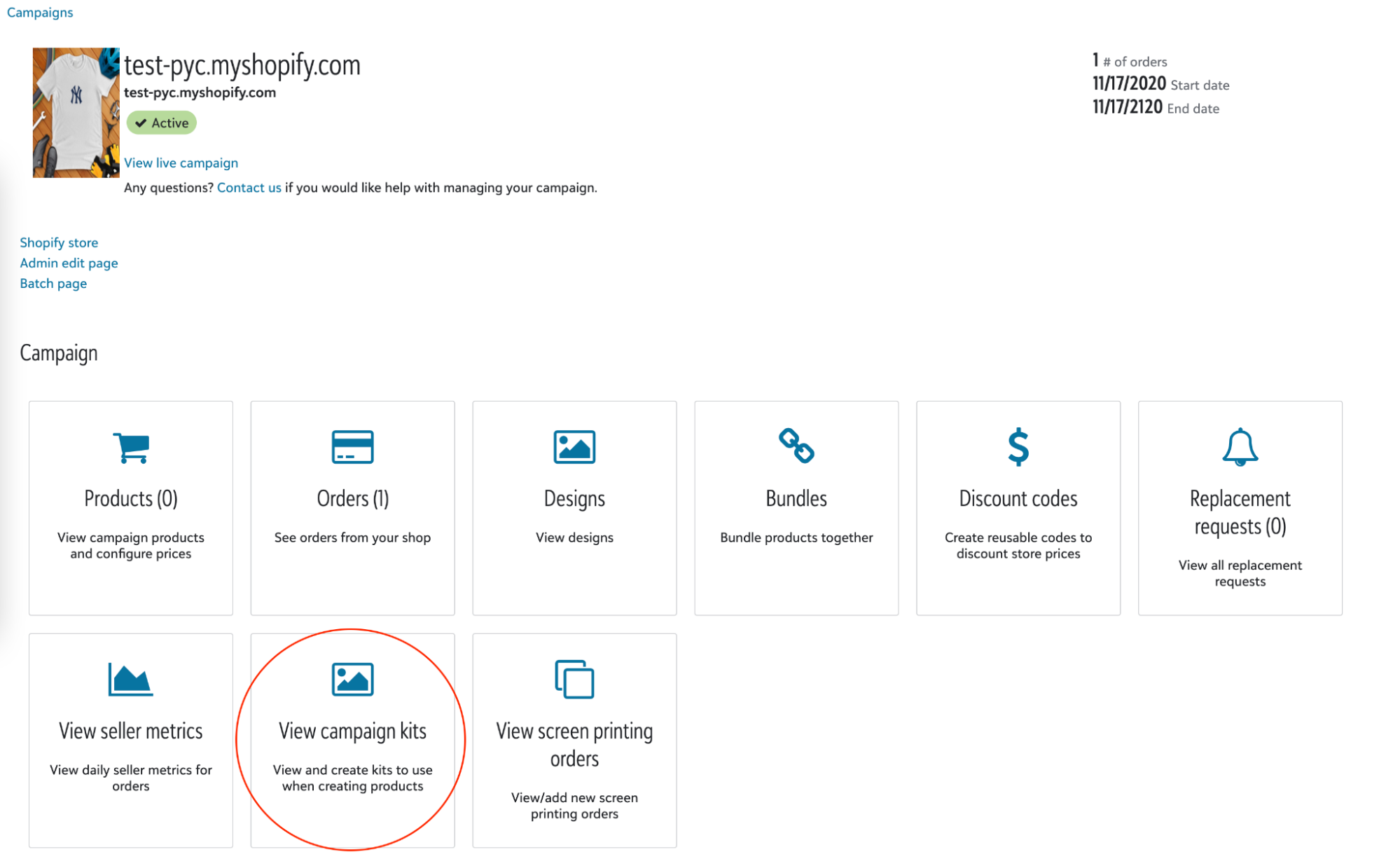This screenshot has height=866, width=1400.
Task: Click the 11/17/2020 start date
Action: point(1129,84)
